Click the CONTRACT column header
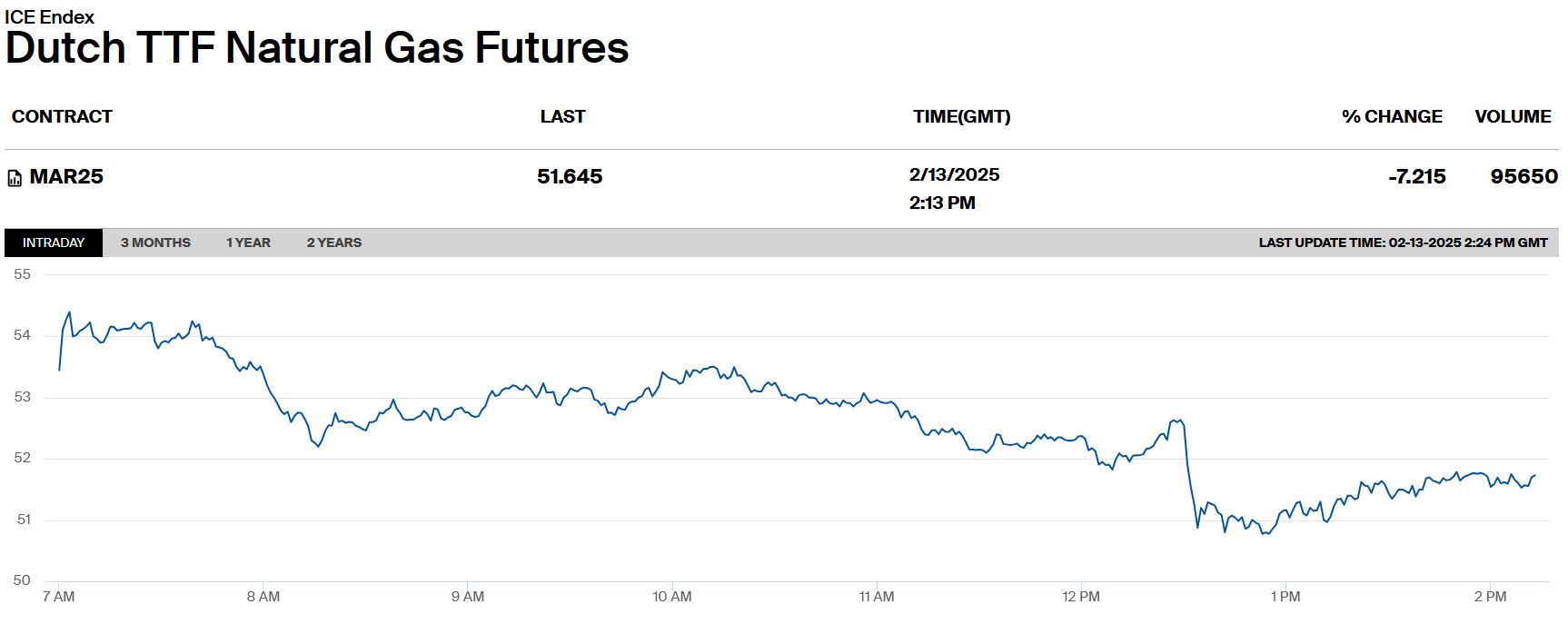Screen dimensions: 1568x634 click(62, 116)
